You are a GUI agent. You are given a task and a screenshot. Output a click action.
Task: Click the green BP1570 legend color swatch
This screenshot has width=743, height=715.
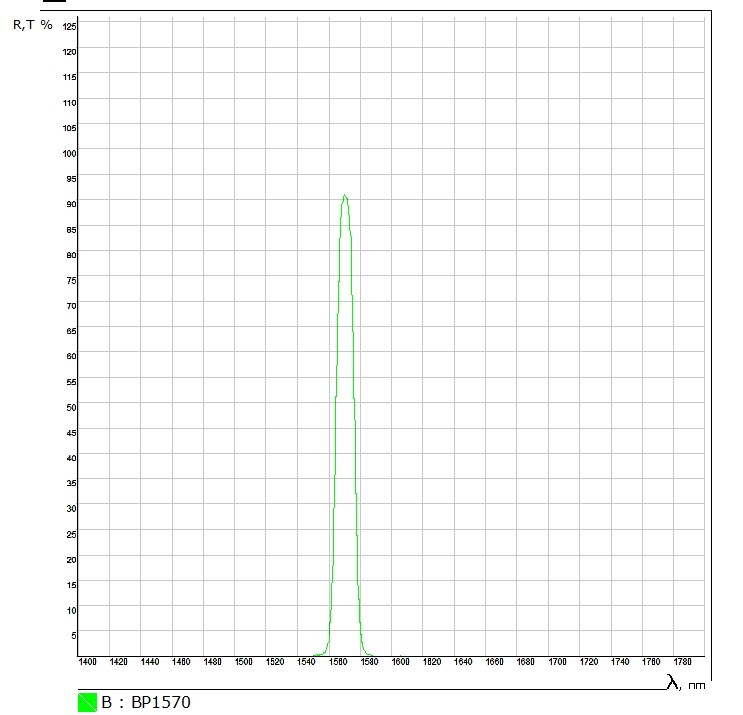click(x=87, y=702)
